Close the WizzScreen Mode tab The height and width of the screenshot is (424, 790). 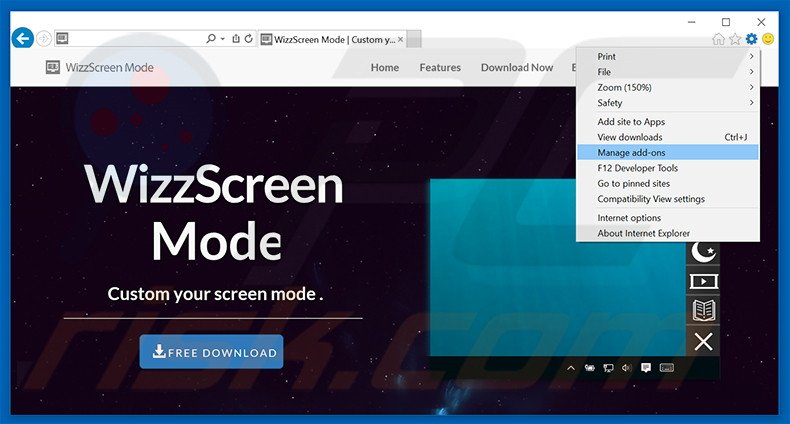(x=401, y=39)
